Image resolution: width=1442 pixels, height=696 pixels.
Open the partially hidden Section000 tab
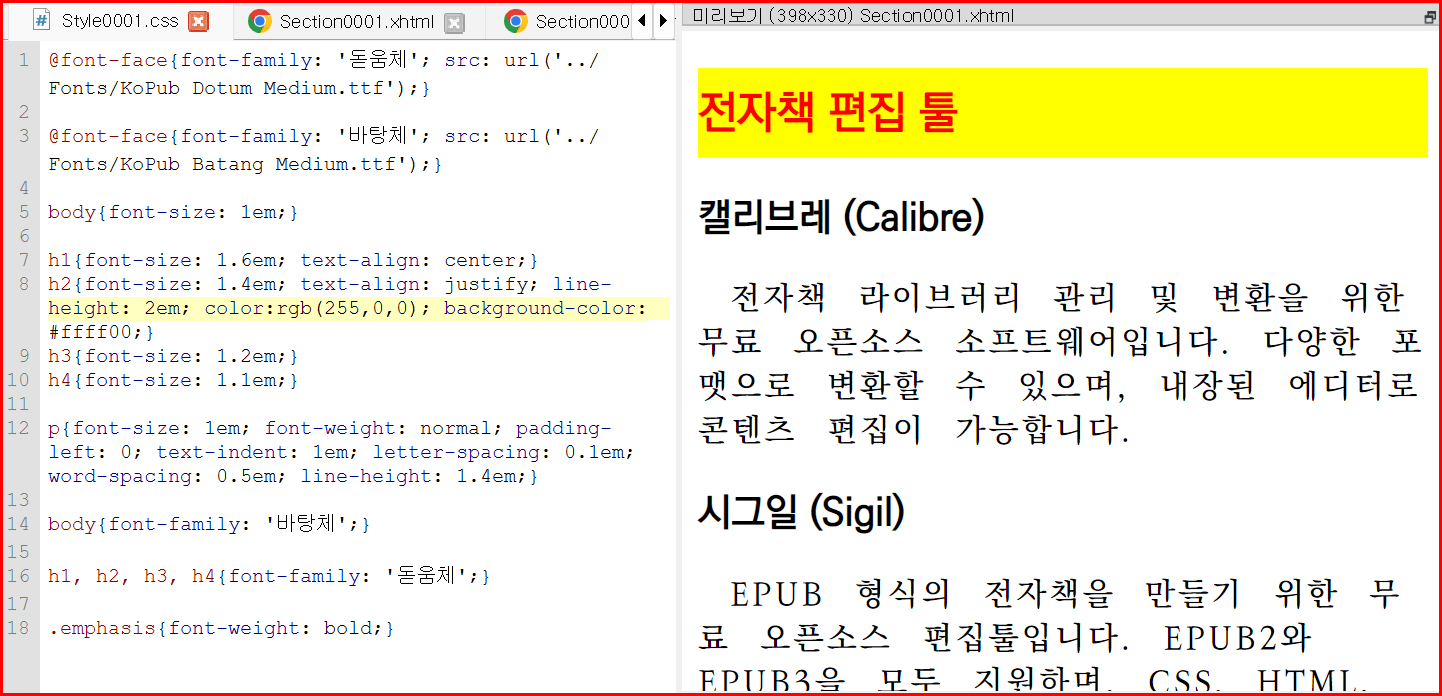[x=568, y=22]
